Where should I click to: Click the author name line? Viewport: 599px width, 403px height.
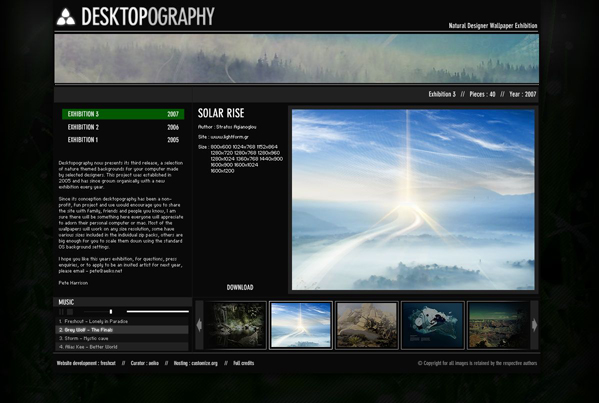[x=227, y=127]
